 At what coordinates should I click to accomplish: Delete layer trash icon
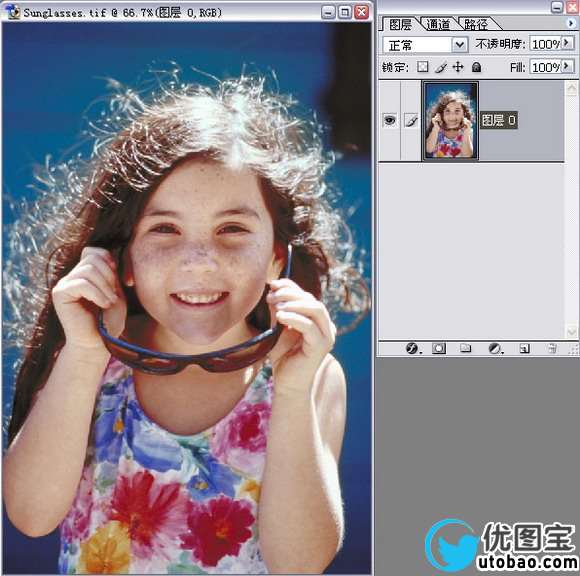pyautogui.click(x=552, y=348)
